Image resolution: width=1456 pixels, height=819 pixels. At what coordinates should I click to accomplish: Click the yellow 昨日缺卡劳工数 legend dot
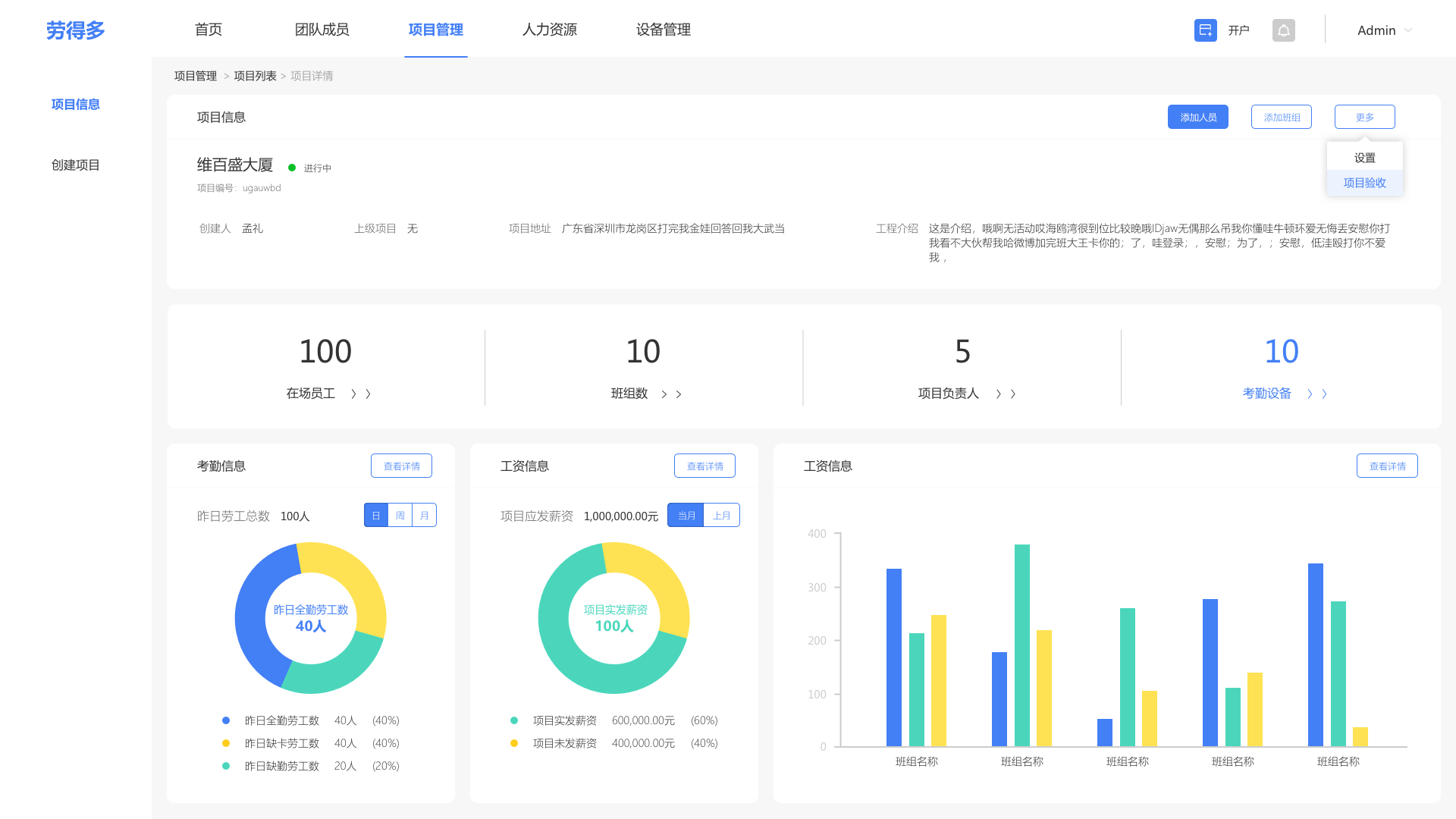[x=226, y=743]
